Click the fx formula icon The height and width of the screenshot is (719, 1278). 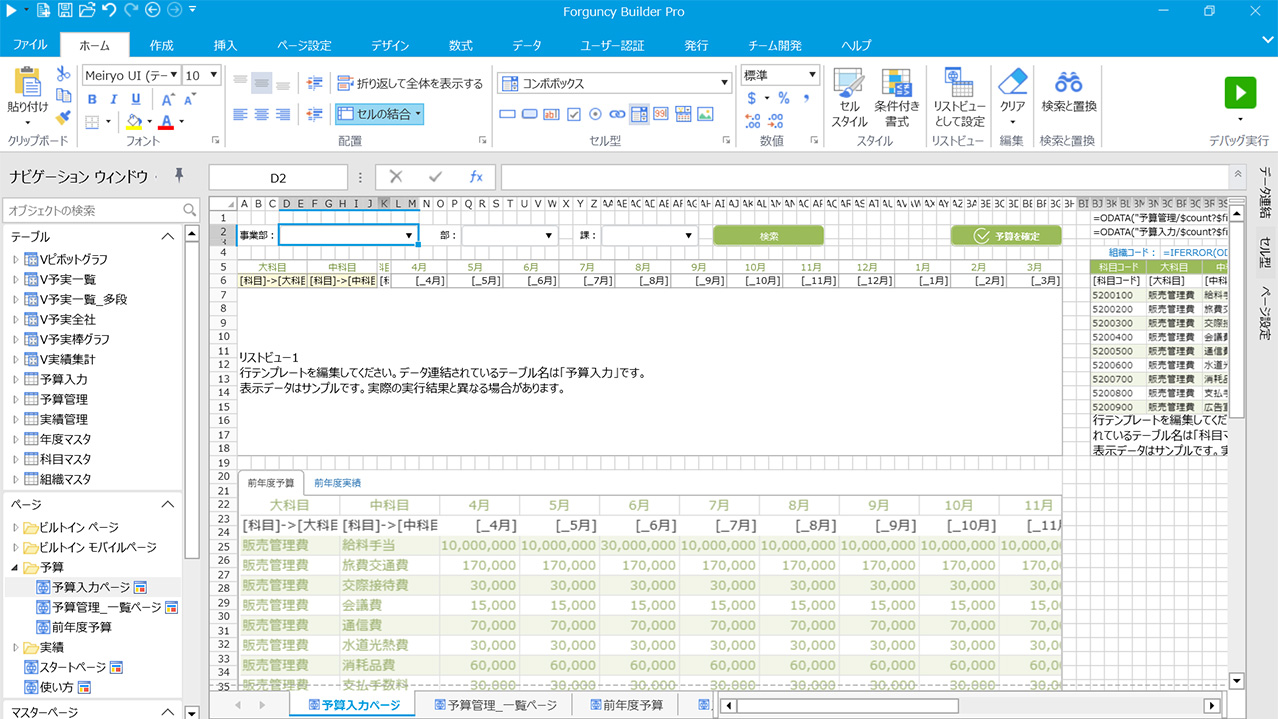pos(476,177)
